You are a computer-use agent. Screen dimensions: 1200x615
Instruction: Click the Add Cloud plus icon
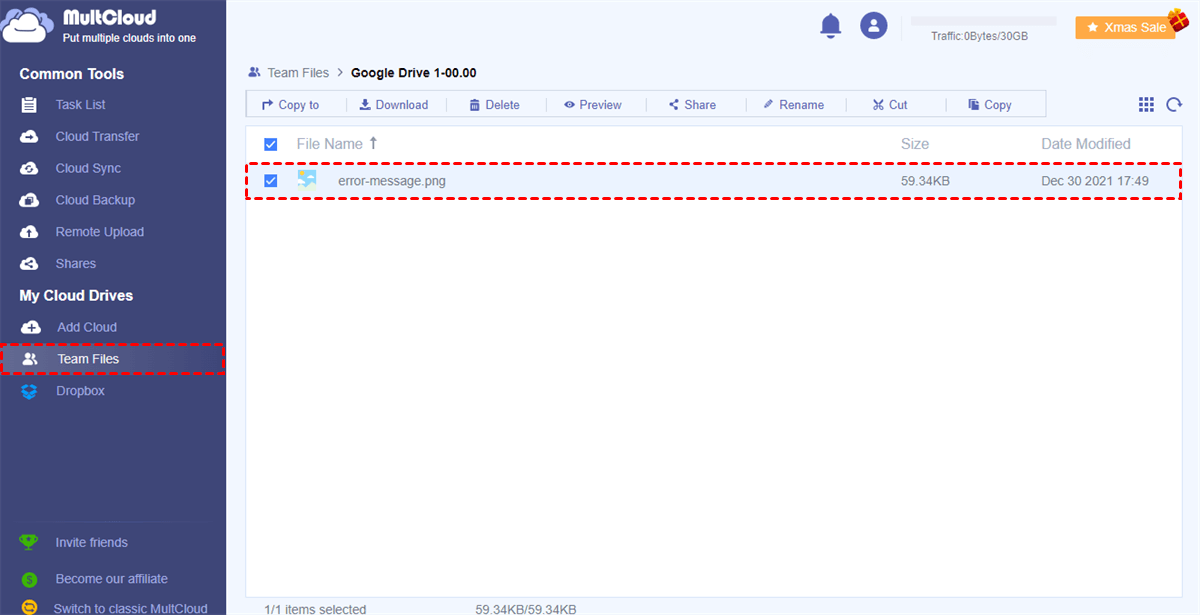[30, 327]
